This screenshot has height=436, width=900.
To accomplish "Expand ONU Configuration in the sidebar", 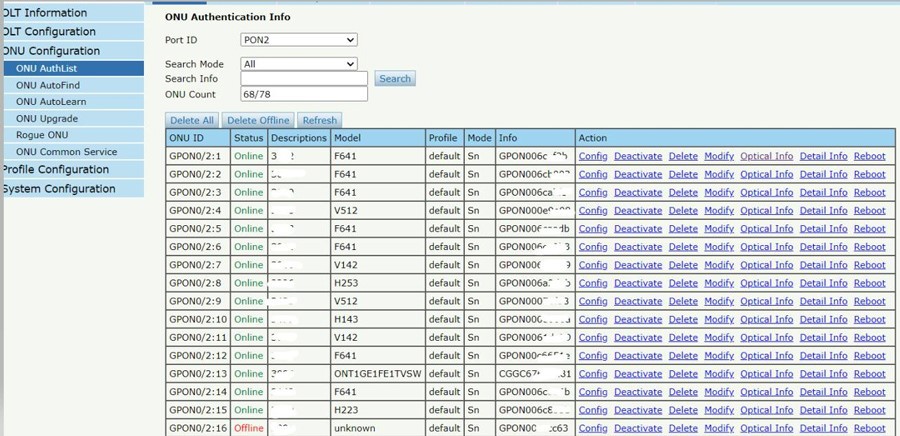I will (x=72, y=50).
